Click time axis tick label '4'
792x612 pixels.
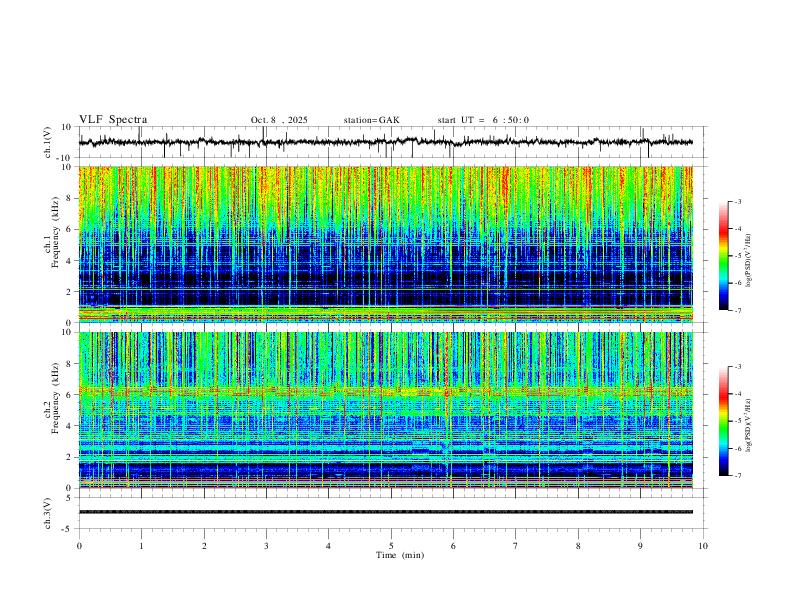[x=328, y=546]
